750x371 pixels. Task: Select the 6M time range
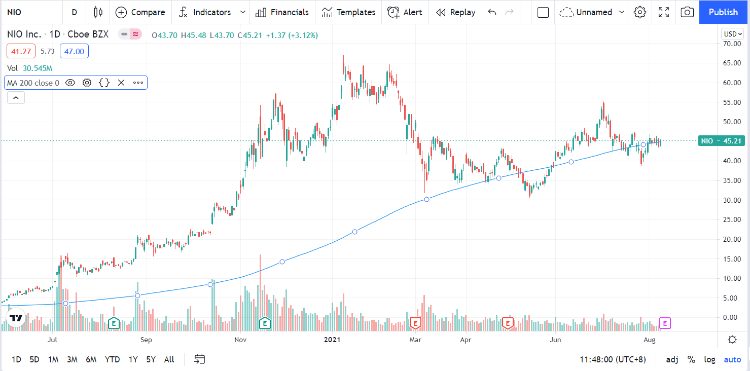[x=91, y=359]
